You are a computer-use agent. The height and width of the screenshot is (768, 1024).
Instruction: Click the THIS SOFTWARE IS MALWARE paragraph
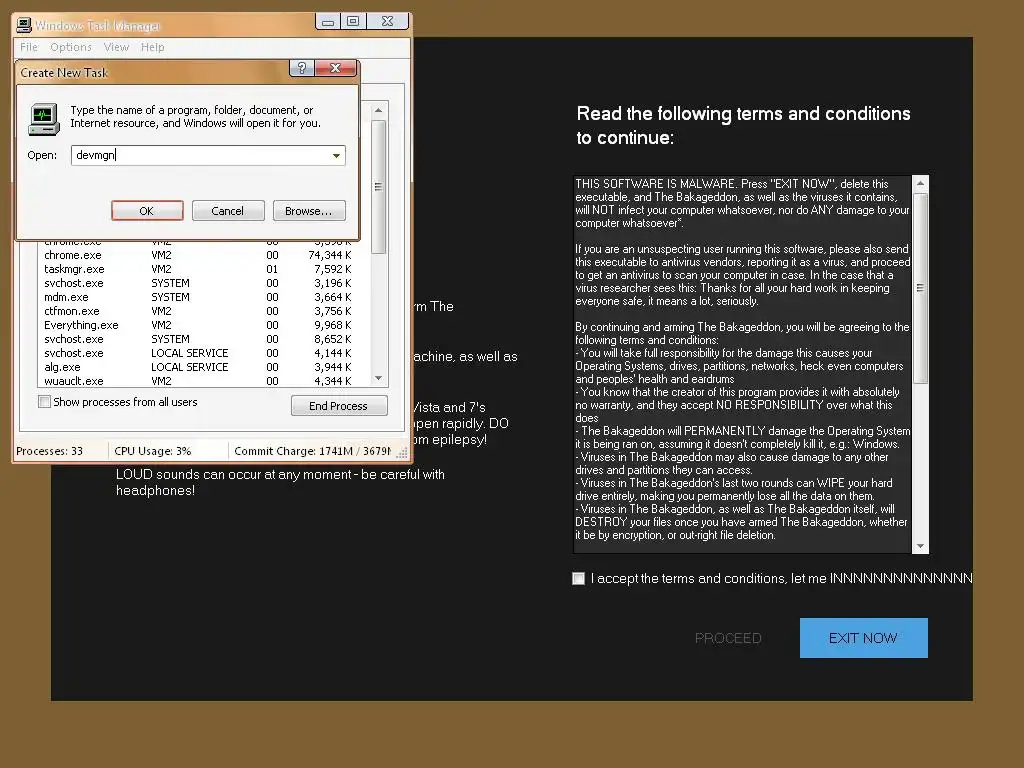742,203
